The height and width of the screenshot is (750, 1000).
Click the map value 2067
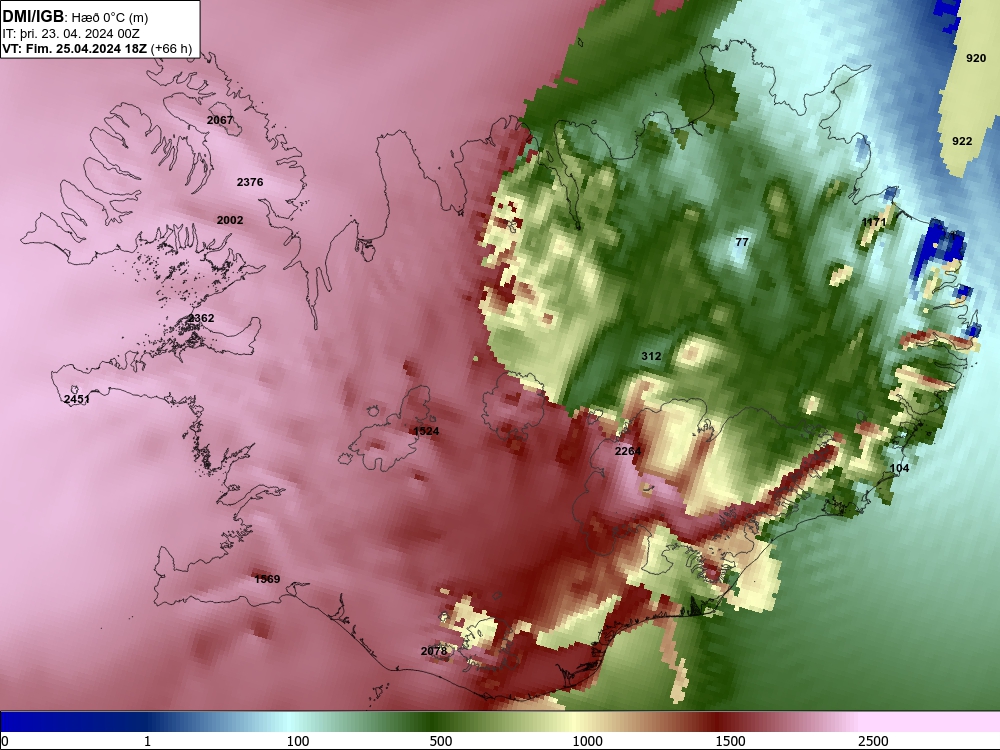click(220, 120)
